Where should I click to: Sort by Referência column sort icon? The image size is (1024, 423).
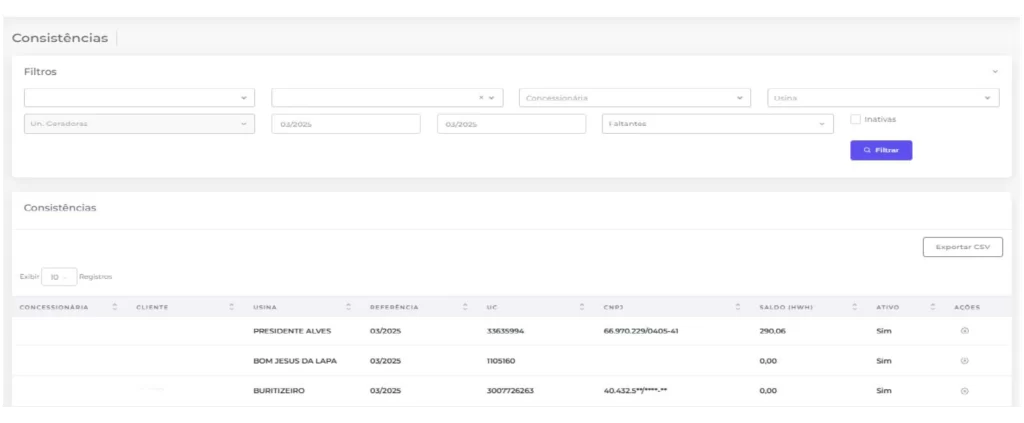pos(465,307)
